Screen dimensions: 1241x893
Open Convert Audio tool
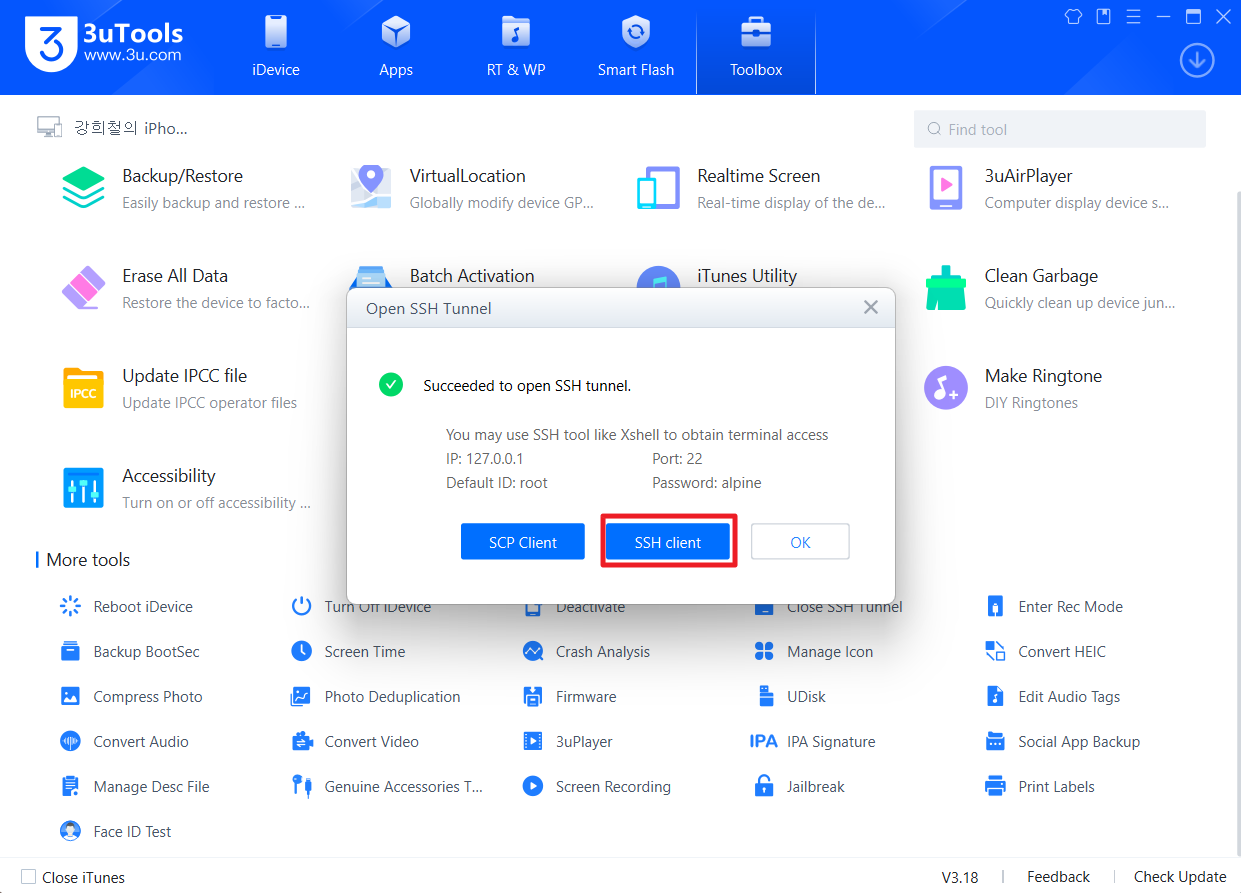125,741
